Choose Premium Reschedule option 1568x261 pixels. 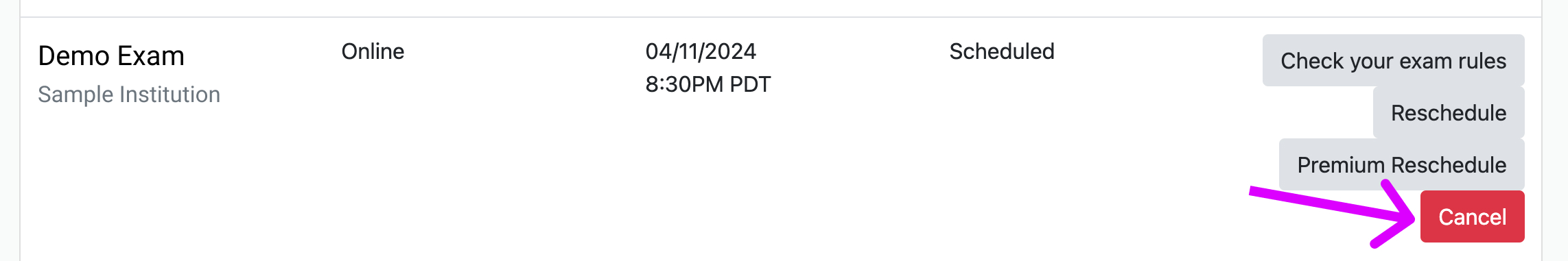(1401, 164)
